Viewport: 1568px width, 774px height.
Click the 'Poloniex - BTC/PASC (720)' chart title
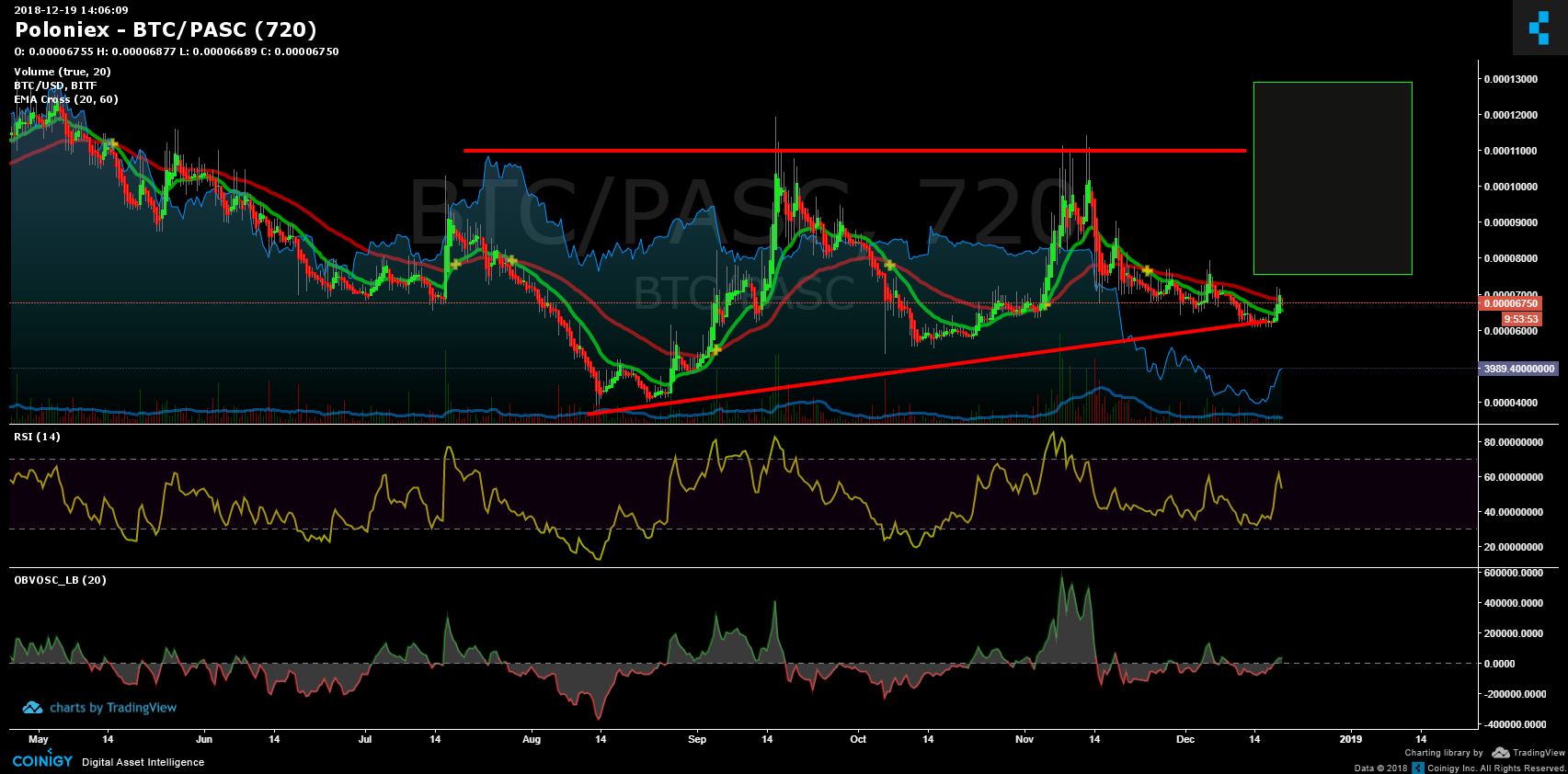coord(166,30)
